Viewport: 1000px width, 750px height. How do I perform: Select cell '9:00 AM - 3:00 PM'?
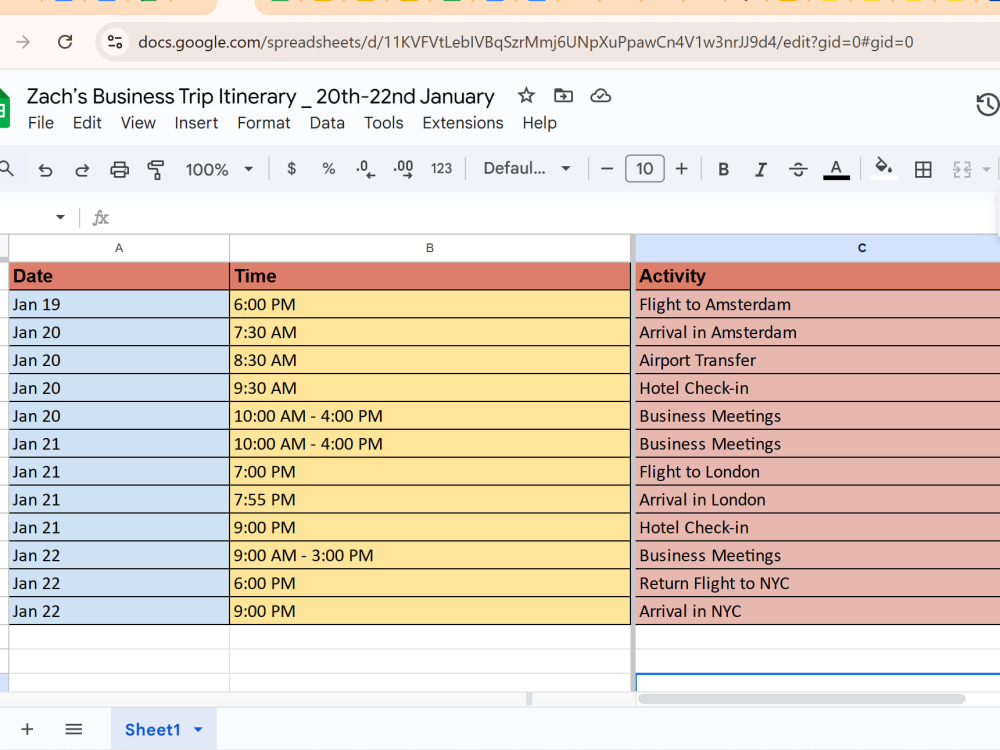pyautogui.click(x=430, y=555)
